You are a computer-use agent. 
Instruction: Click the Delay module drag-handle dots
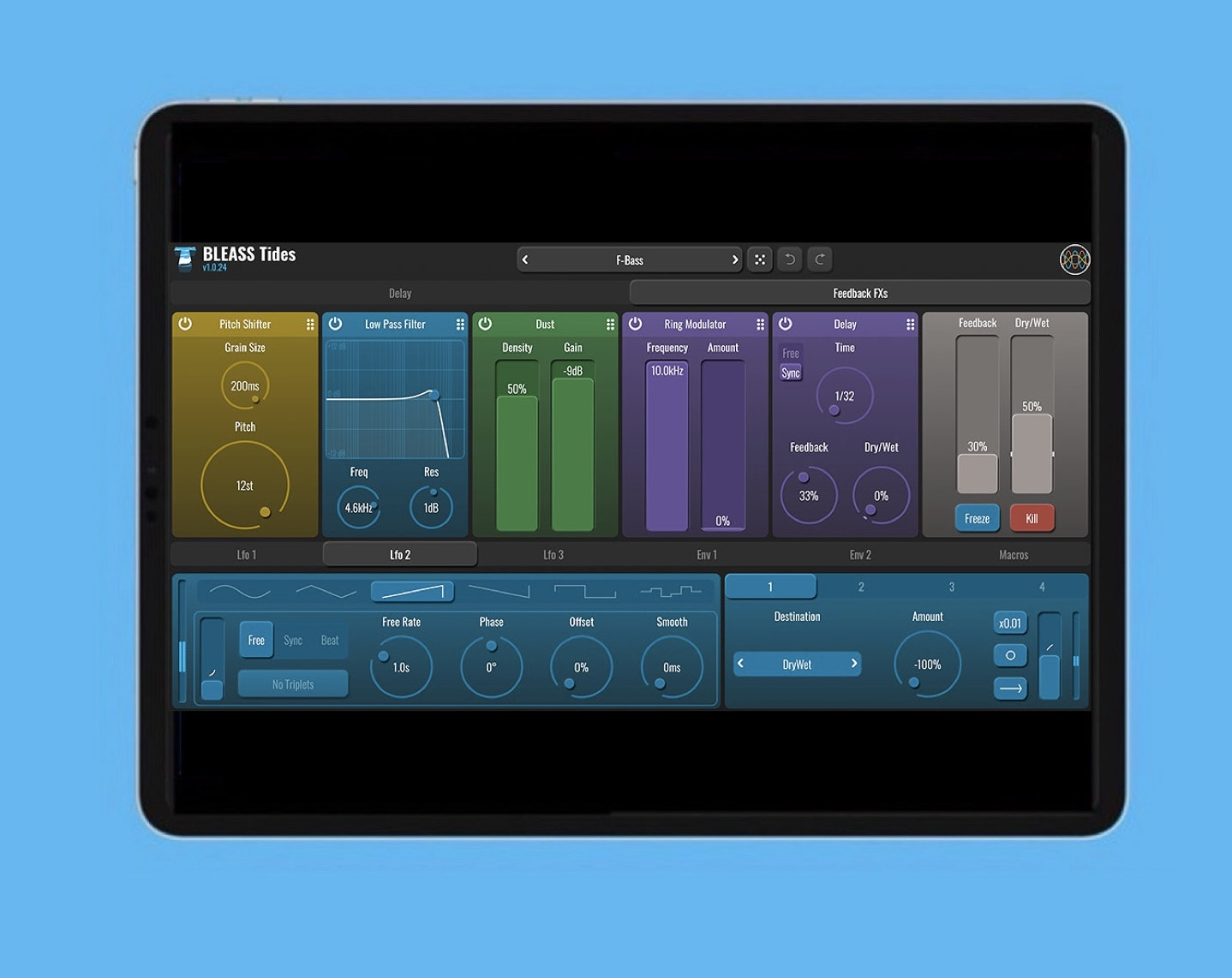910,325
